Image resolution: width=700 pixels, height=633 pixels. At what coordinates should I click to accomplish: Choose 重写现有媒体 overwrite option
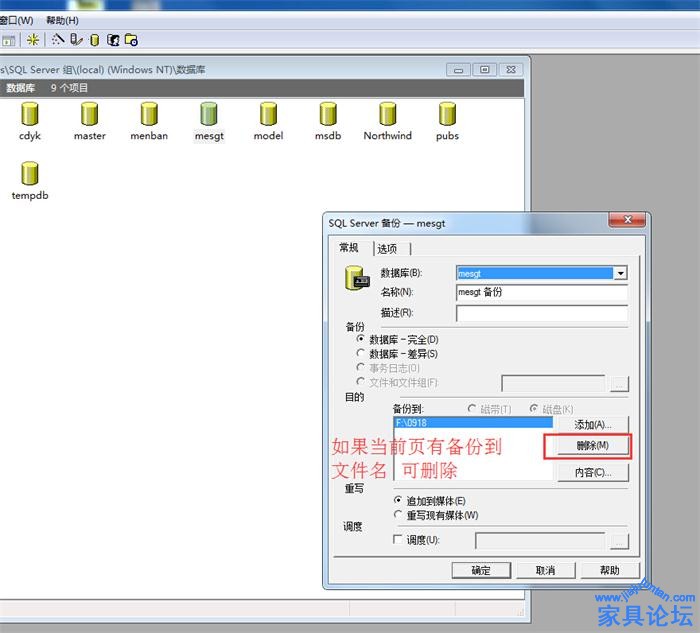pos(398,514)
